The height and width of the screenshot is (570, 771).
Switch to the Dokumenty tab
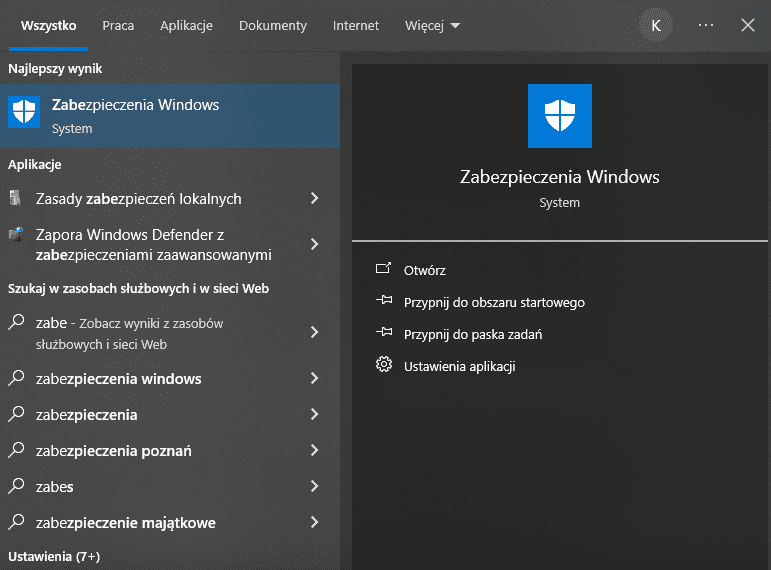point(273,26)
